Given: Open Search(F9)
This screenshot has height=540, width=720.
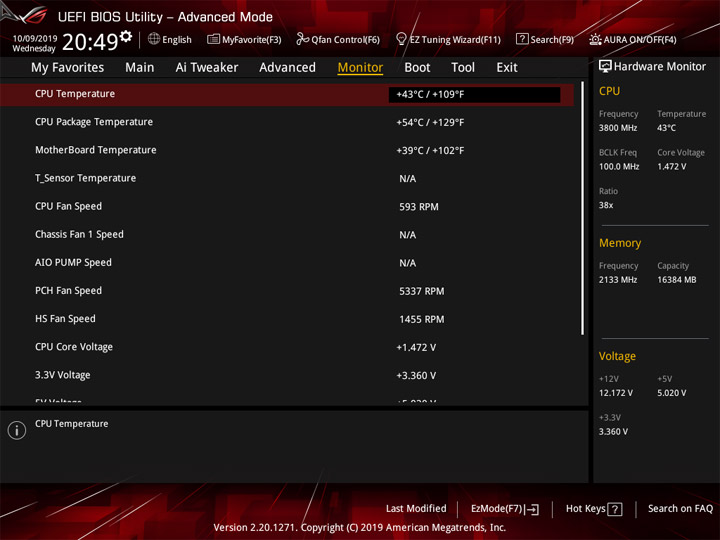Looking at the screenshot, I should (x=552, y=40).
